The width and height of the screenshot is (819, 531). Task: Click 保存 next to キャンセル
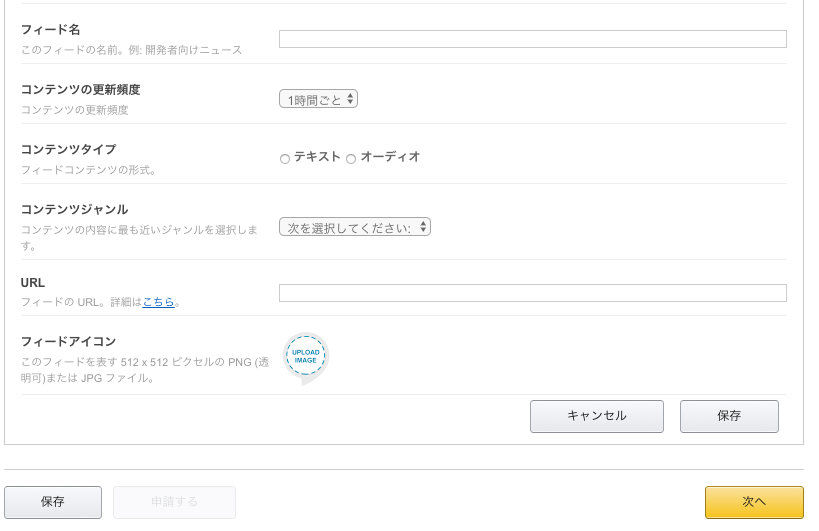[x=729, y=416]
